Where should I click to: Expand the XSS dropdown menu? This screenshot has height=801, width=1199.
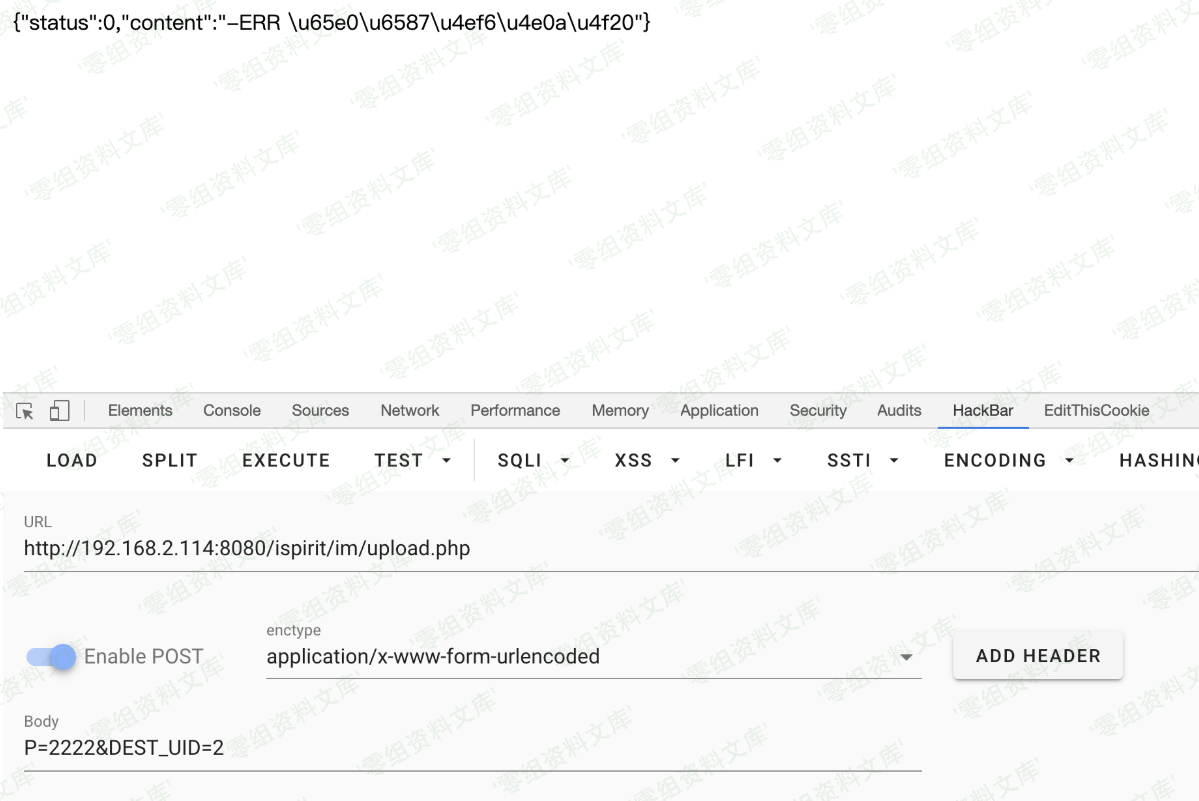coord(646,460)
